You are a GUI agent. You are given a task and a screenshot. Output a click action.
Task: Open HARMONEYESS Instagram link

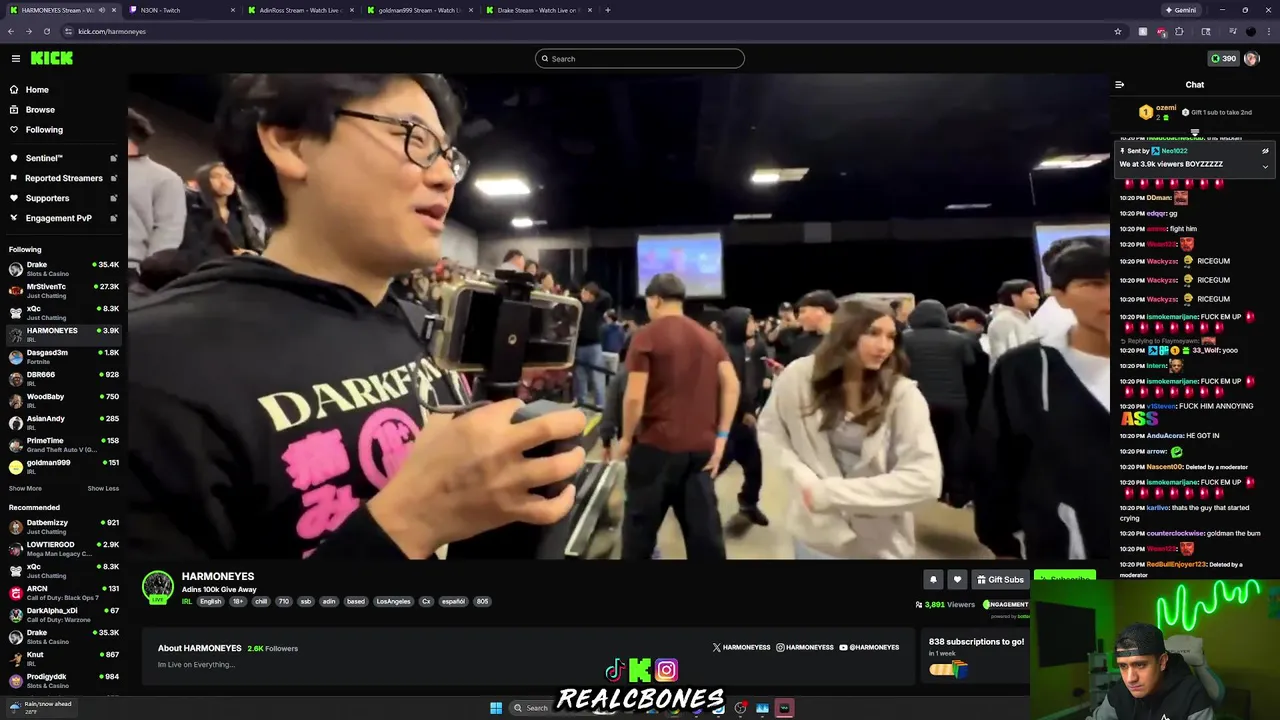coord(805,647)
